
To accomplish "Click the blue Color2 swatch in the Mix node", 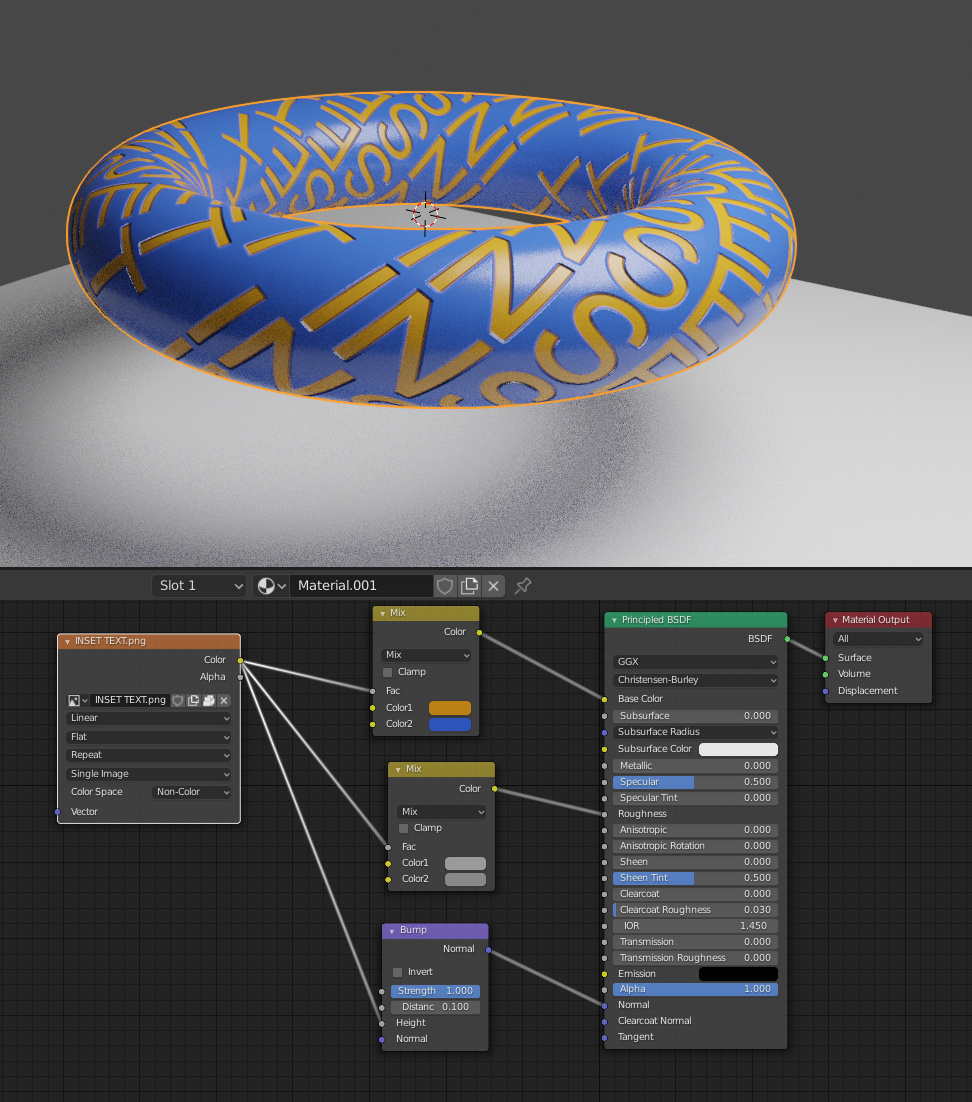I will [x=450, y=725].
